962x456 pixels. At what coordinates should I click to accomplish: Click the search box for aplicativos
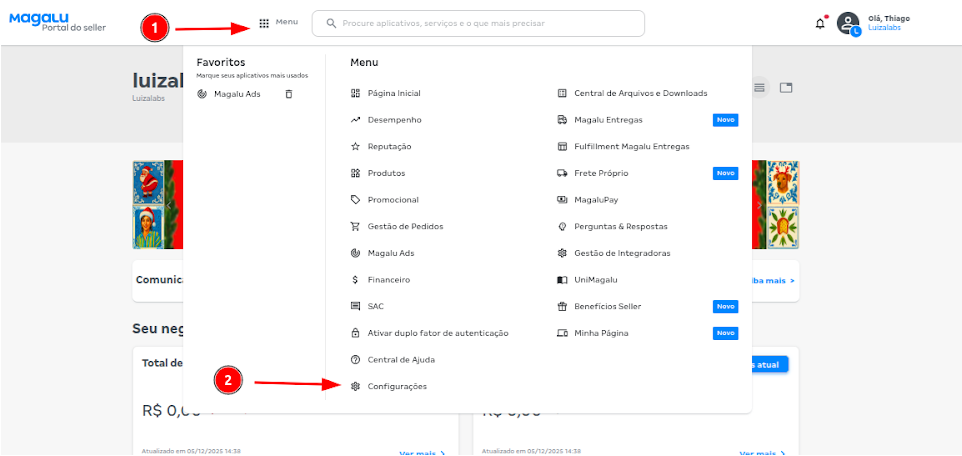[x=478, y=23]
